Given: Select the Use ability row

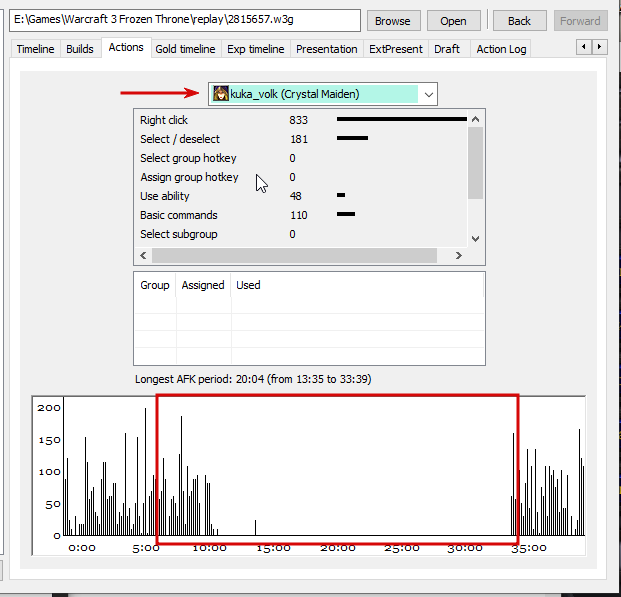Looking at the screenshot, I should click(301, 196).
